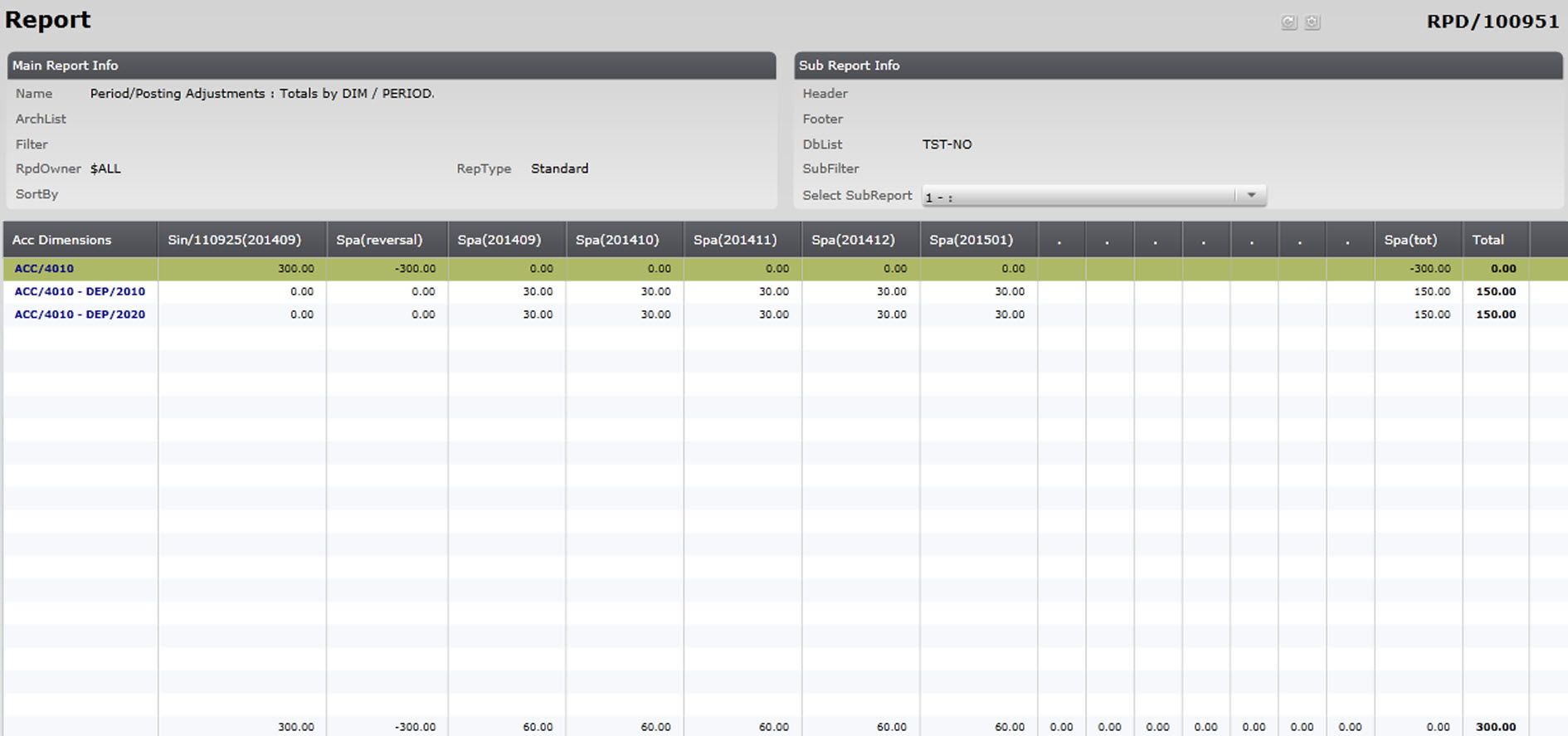This screenshot has height=736, width=1568.
Task: Click the footer grand total 300.00
Action: [1496, 727]
